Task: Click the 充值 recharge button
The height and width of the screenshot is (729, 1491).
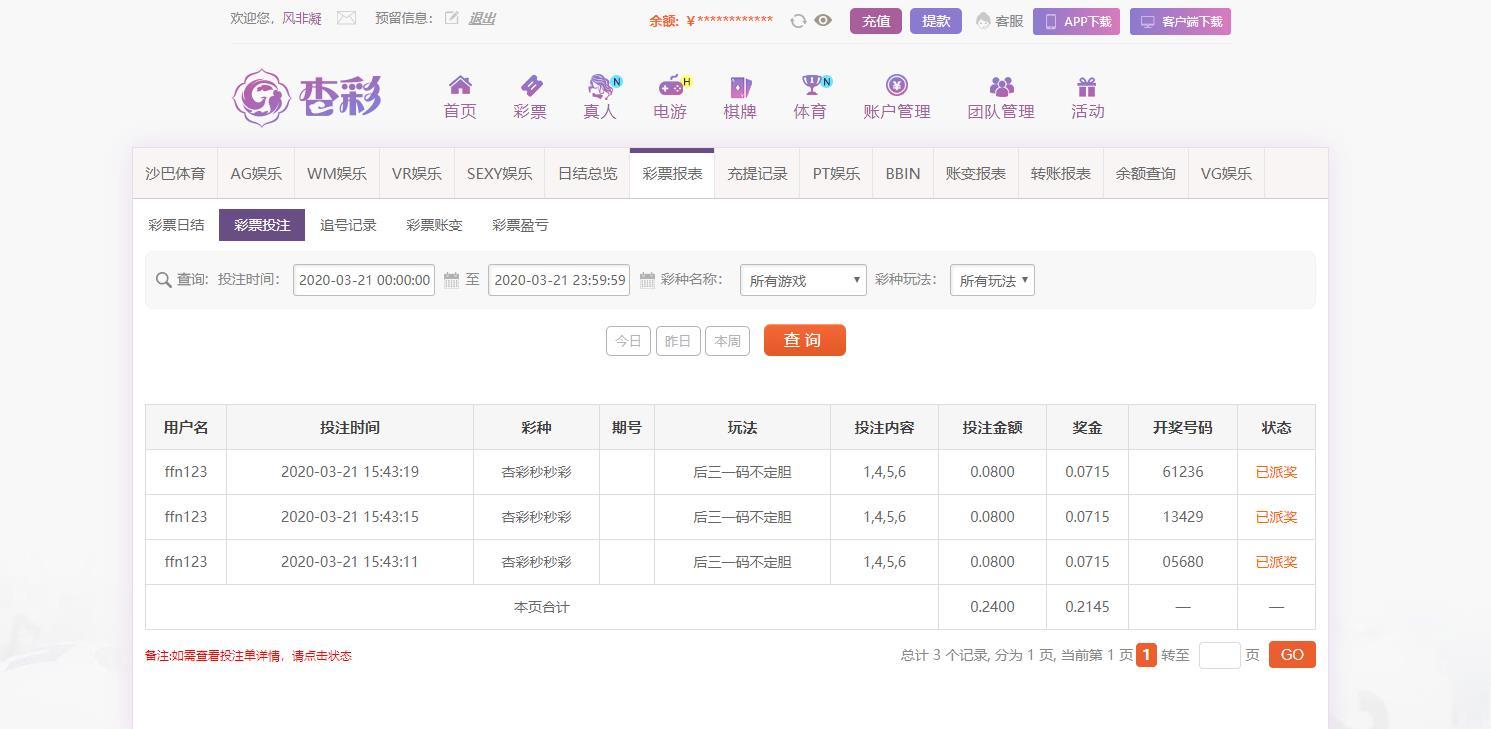Action: (x=876, y=21)
